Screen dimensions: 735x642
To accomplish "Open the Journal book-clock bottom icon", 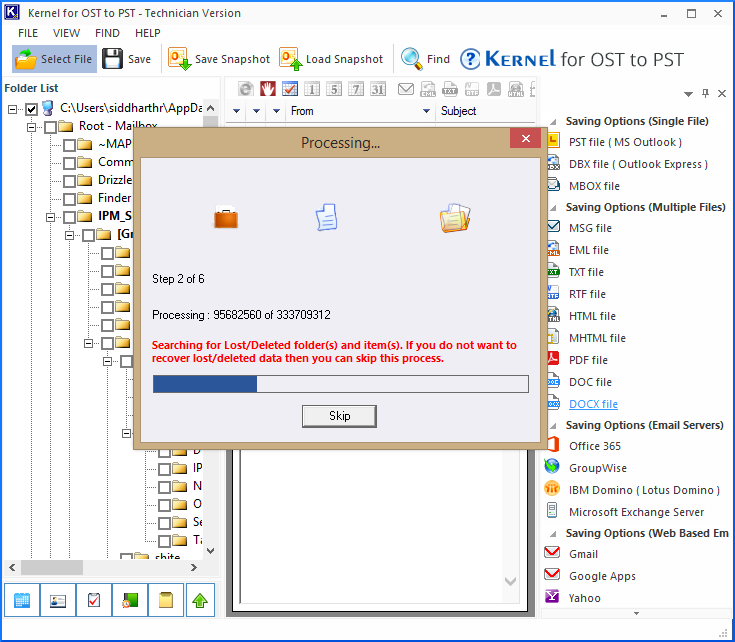I will 130,600.
